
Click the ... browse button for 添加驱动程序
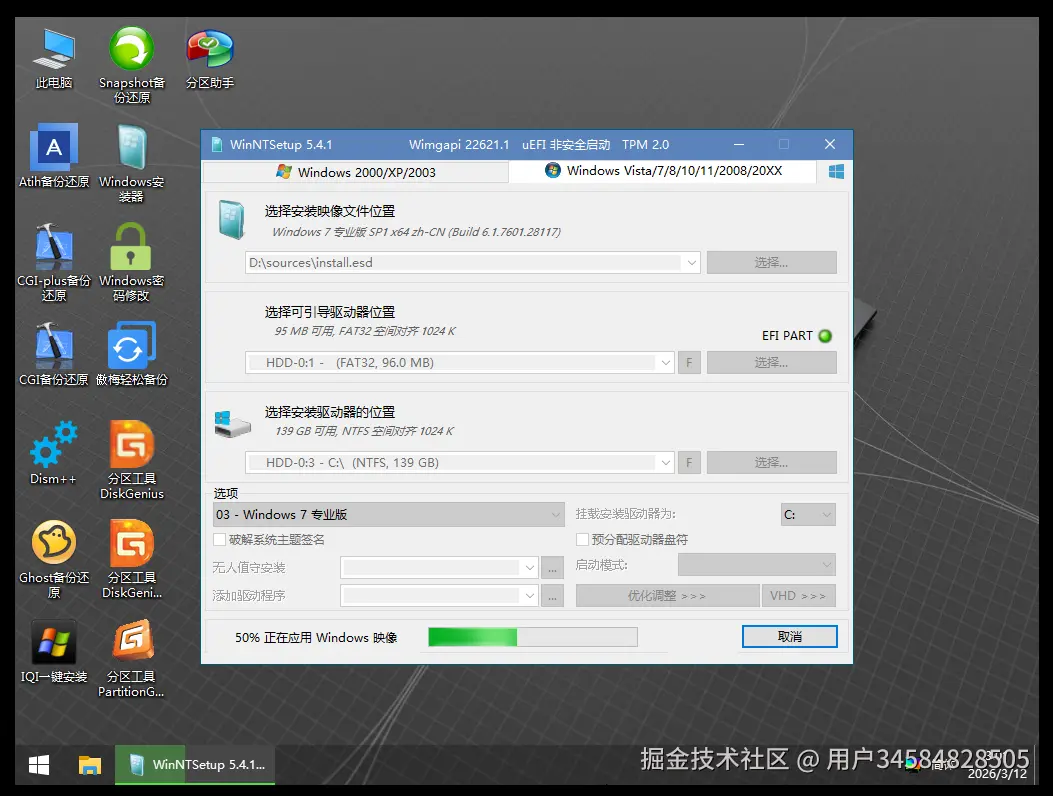(552, 596)
